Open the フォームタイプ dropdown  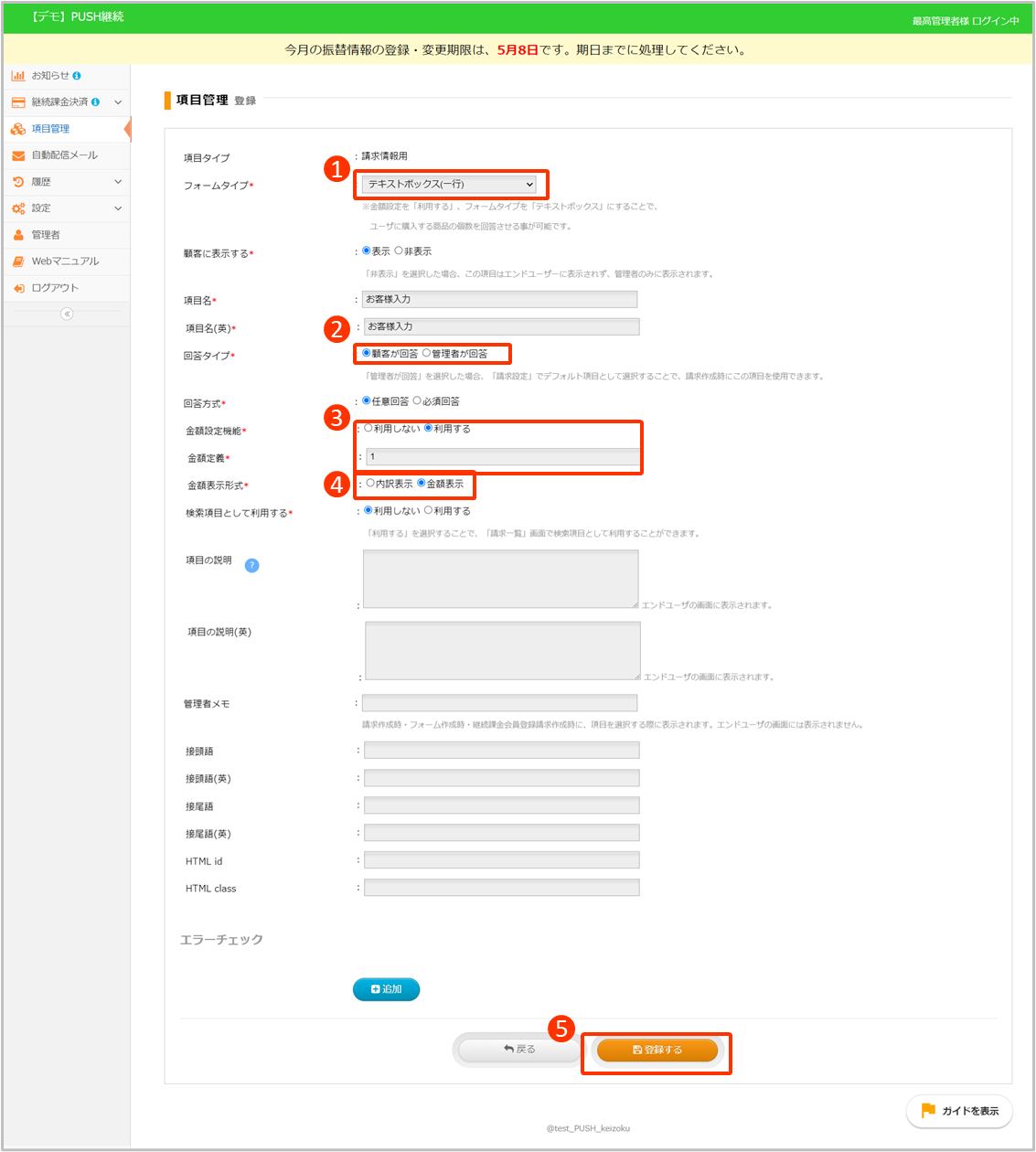[x=450, y=185]
